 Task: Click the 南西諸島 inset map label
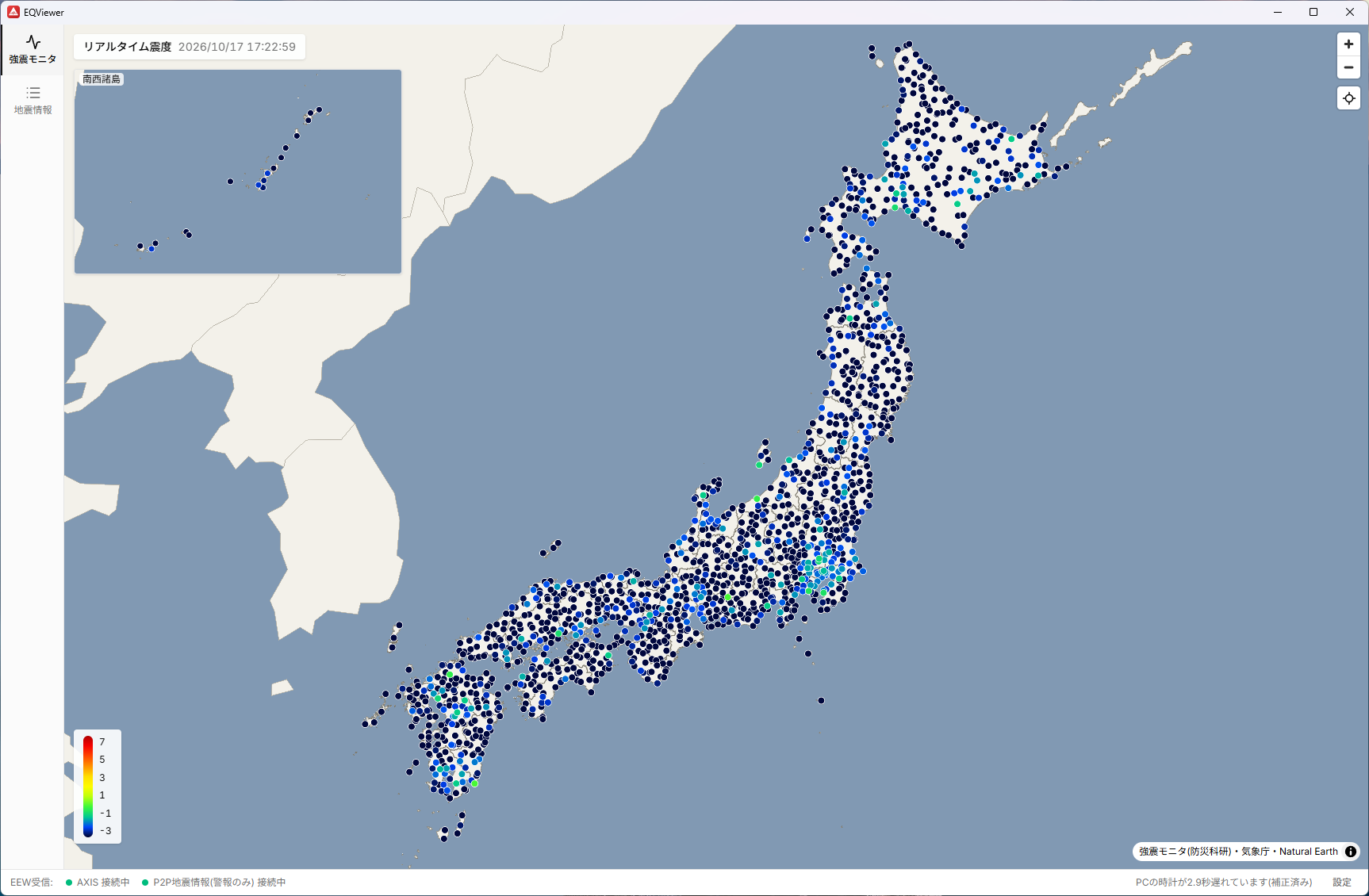[102, 79]
